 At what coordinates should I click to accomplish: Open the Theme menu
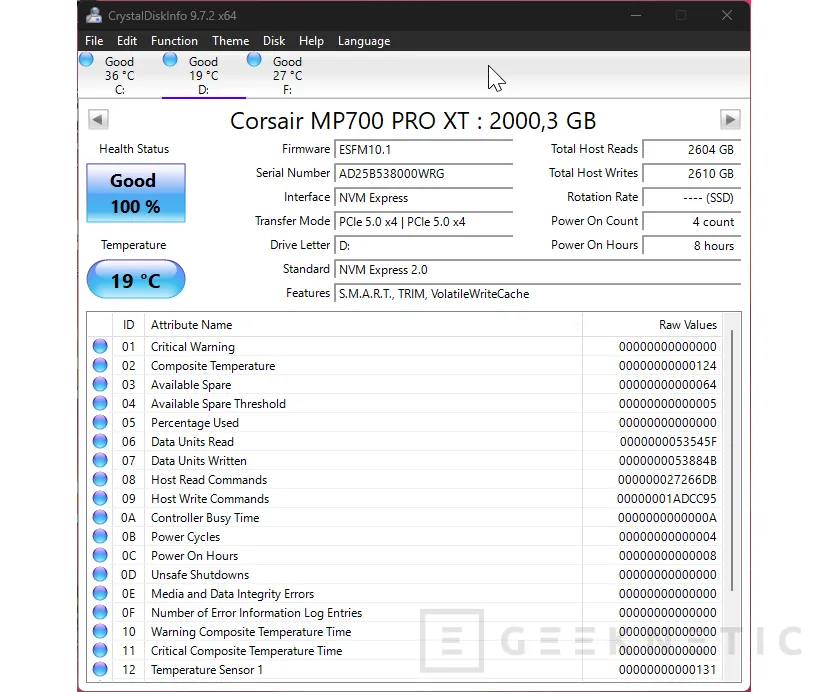tap(230, 41)
